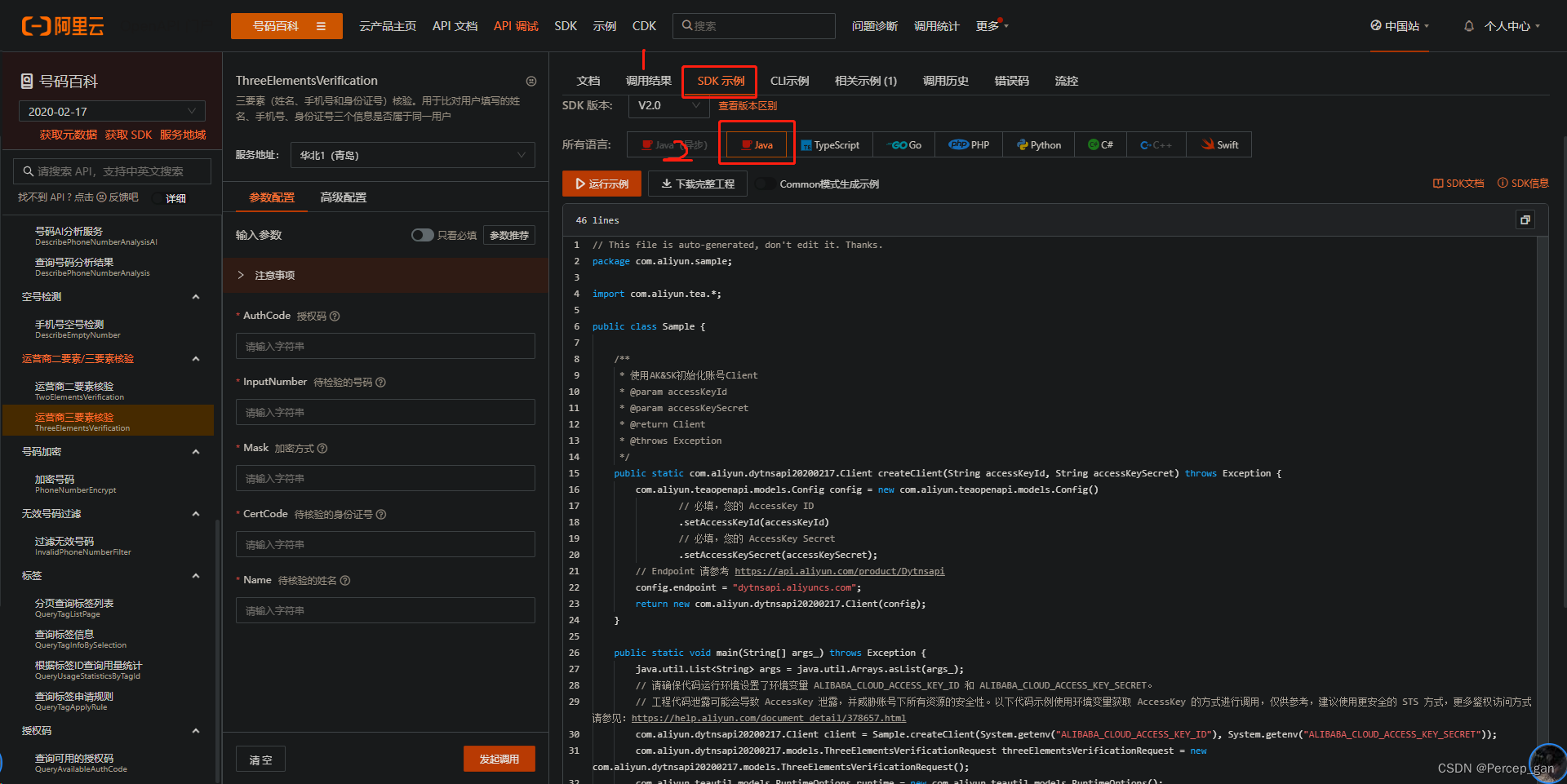Collapse the 号码加密 group
Image resolution: width=1567 pixels, height=784 pixels.
click(196, 452)
